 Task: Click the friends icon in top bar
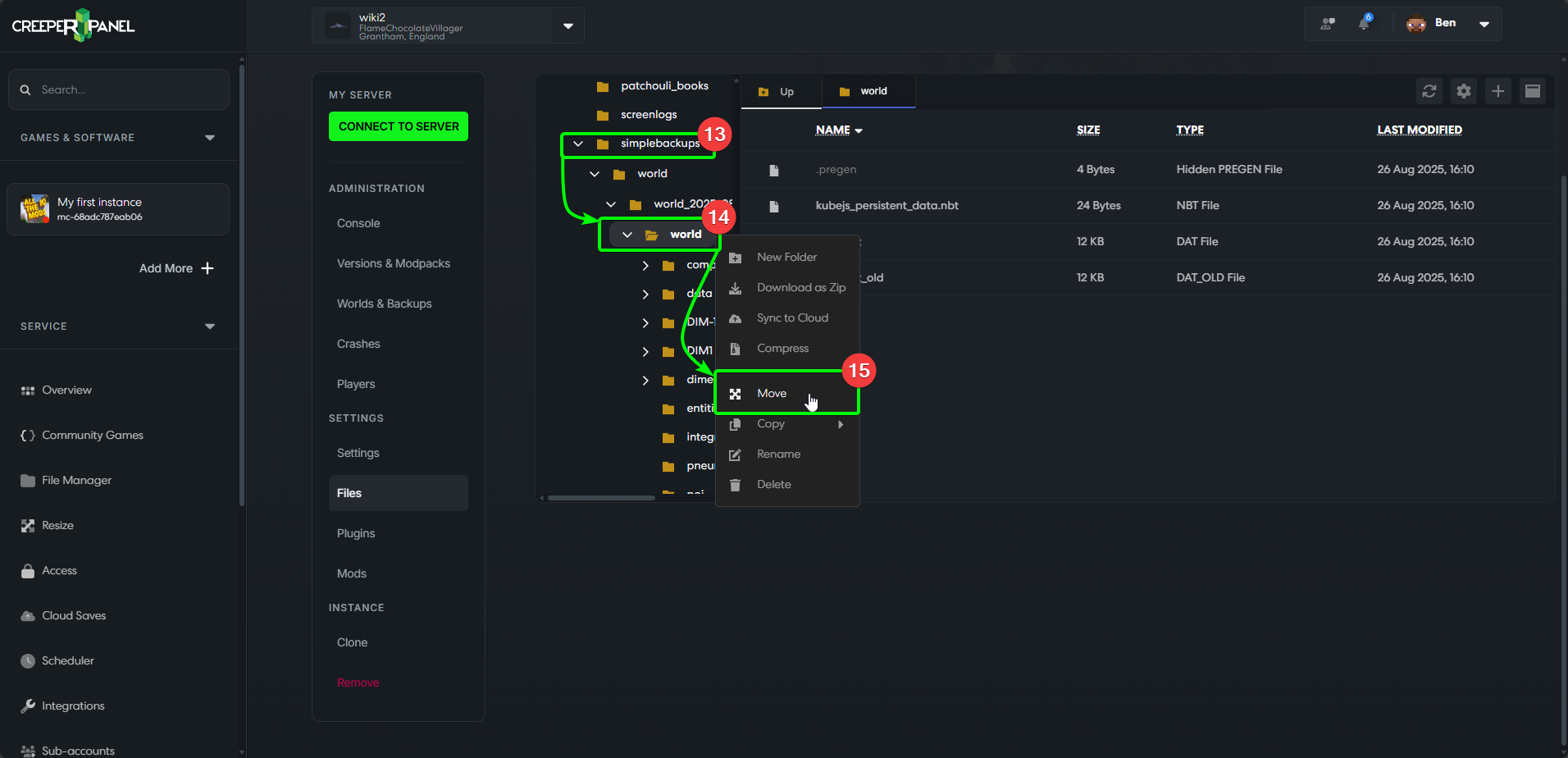(x=1327, y=24)
